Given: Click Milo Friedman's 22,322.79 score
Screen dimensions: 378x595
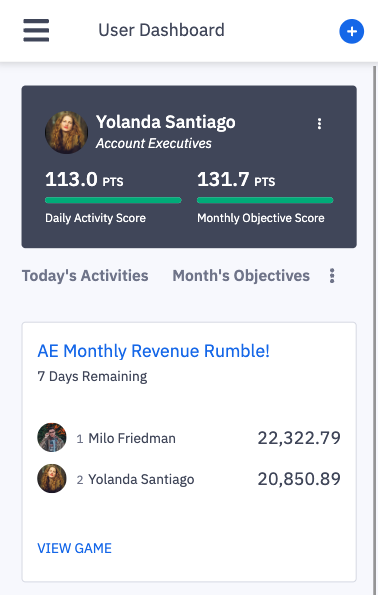Looking at the screenshot, I should pos(299,438).
